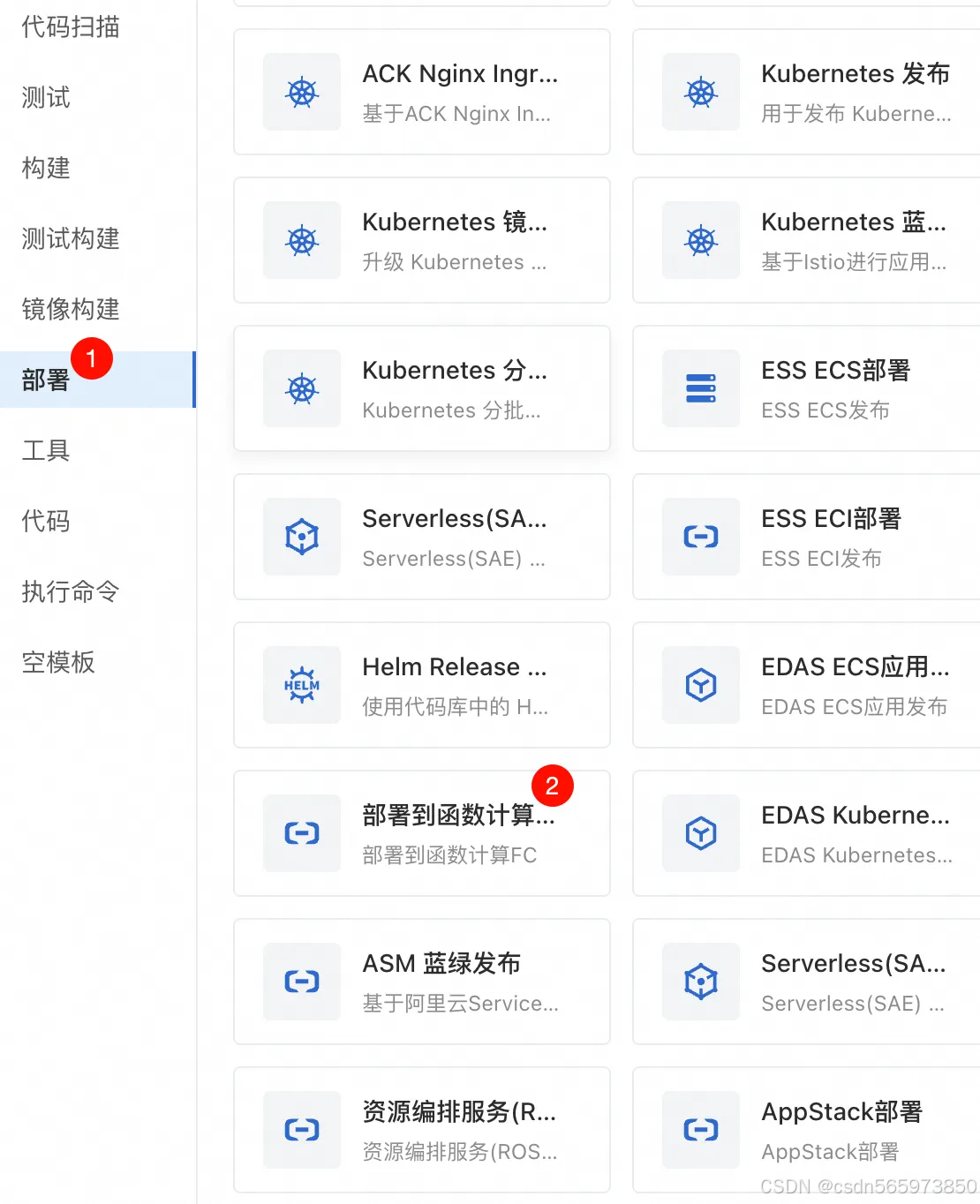Image resolution: width=980 pixels, height=1204 pixels.
Task: Open the 镜像构建 category
Action: 69,310
